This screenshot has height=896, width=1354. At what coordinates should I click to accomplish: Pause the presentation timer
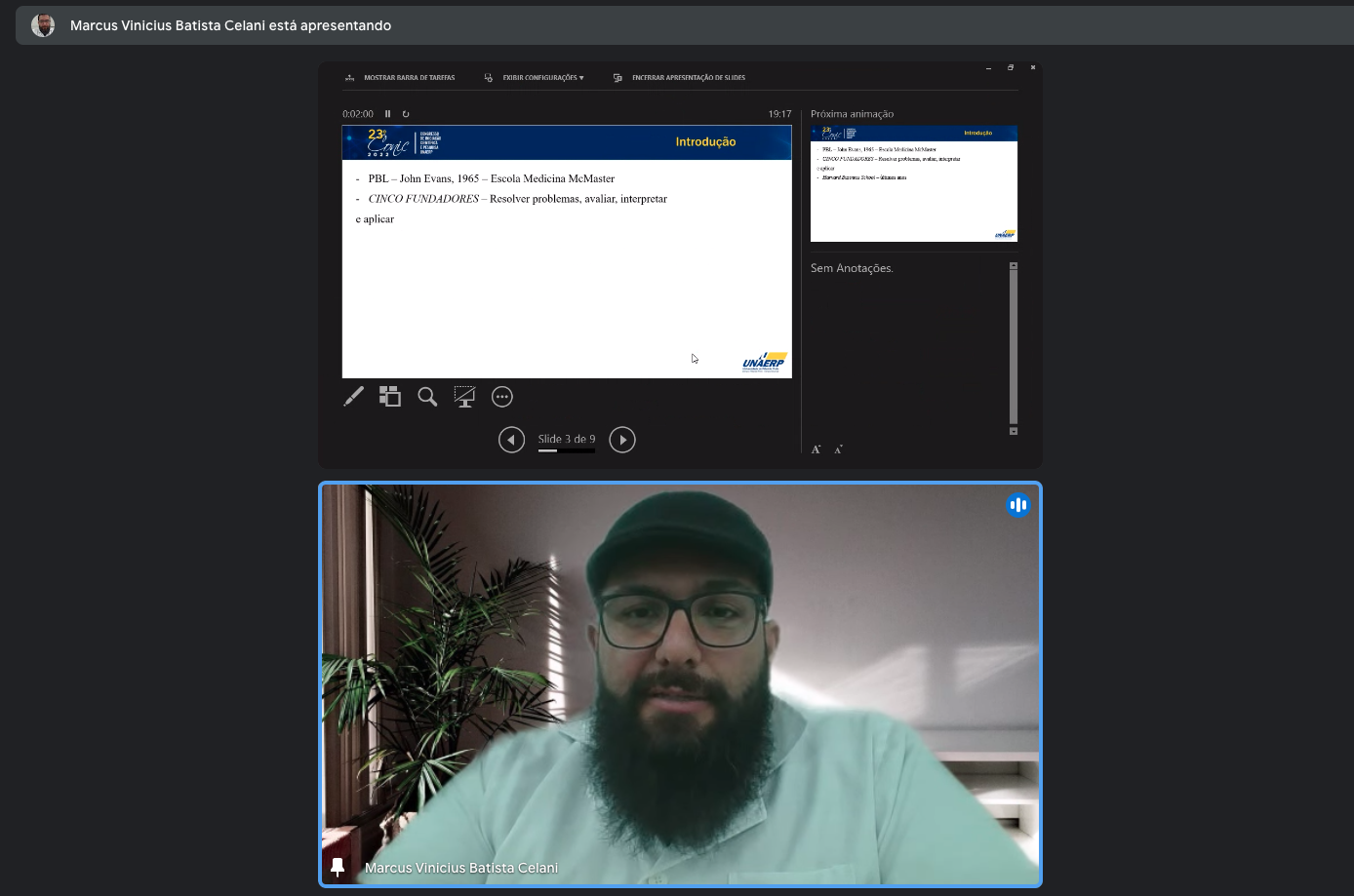pyautogui.click(x=388, y=114)
